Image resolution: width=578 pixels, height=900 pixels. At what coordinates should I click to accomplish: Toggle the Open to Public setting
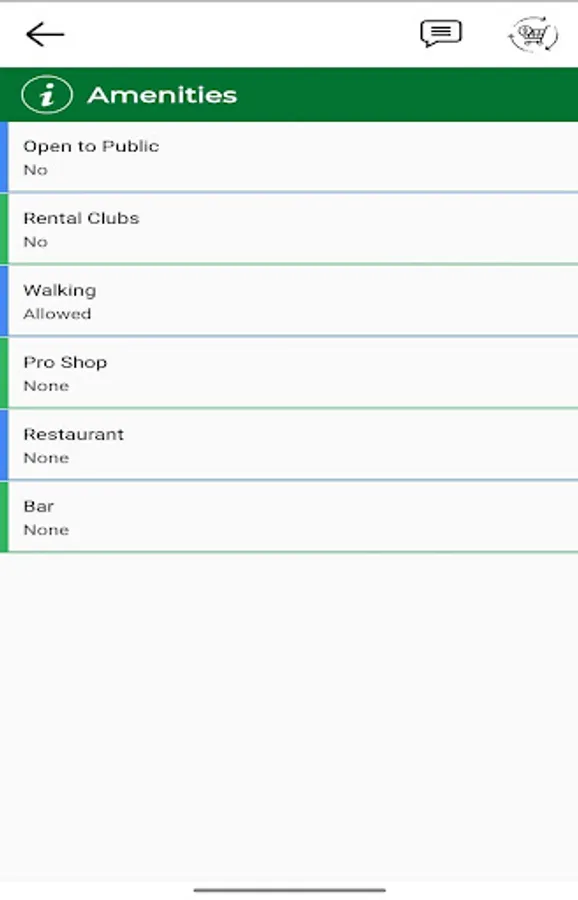click(x=289, y=156)
